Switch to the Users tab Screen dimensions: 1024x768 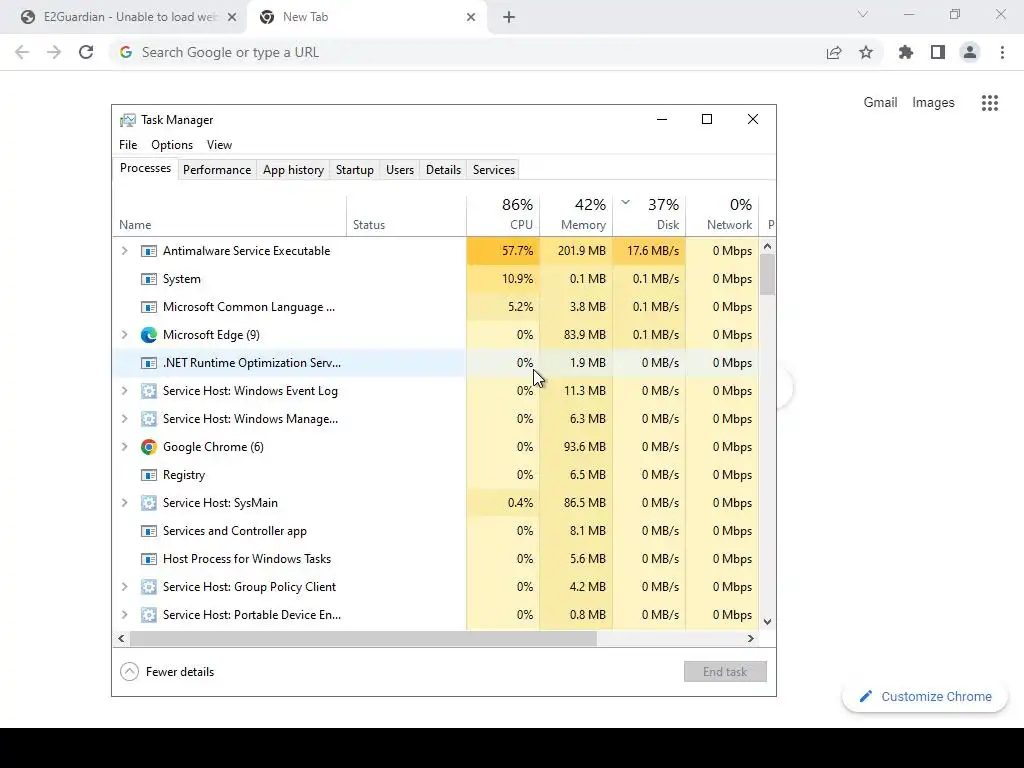[x=400, y=170]
